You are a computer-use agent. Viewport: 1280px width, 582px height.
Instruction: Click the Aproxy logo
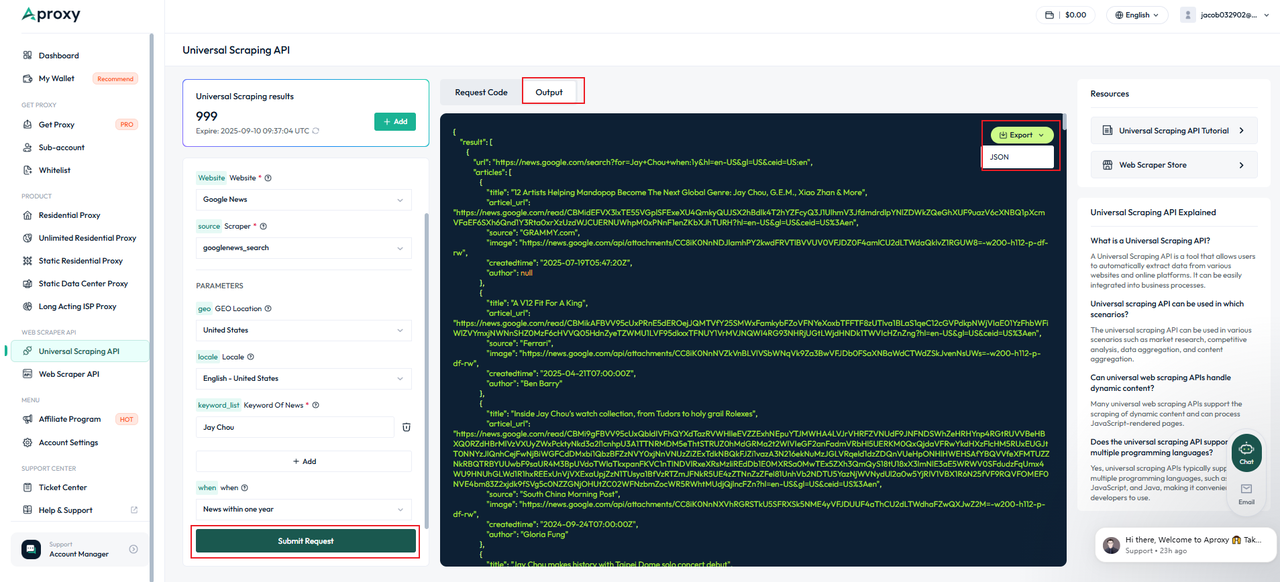(51, 15)
